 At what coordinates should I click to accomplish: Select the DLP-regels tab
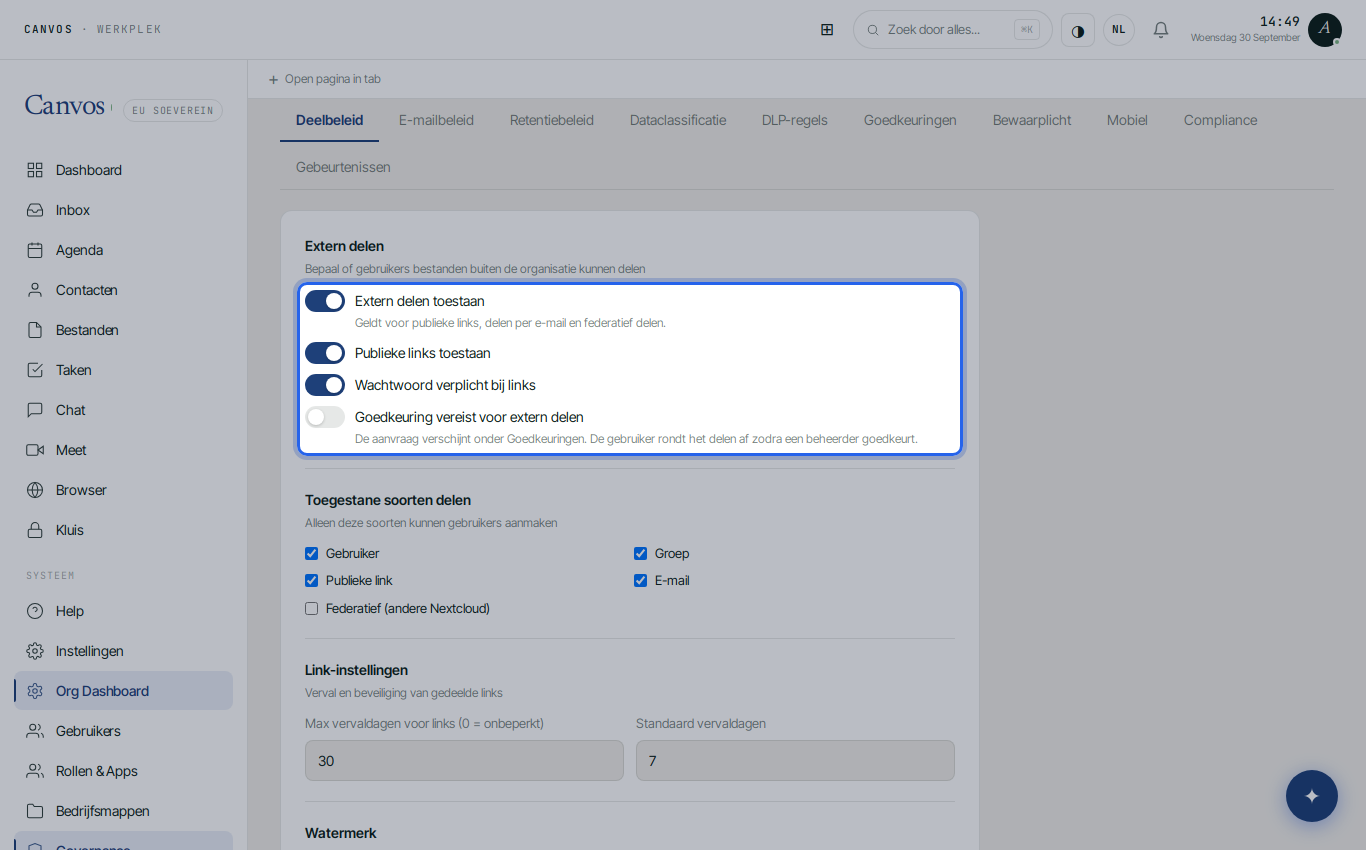click(x=795, y=120)
